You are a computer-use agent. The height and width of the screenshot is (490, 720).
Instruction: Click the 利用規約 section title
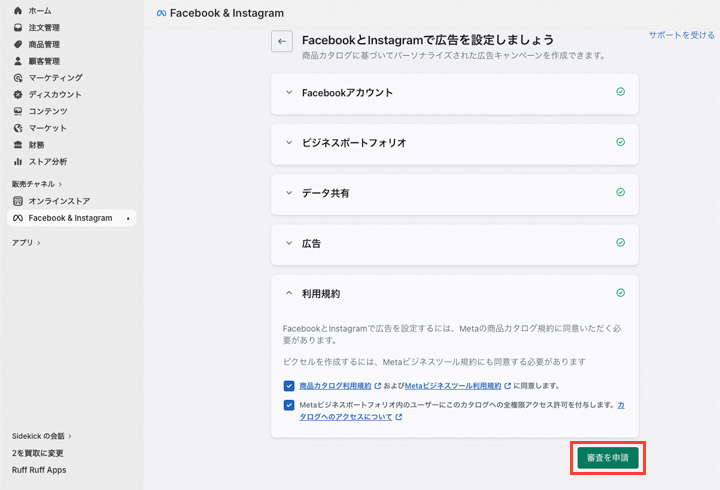tap(321, 294)
